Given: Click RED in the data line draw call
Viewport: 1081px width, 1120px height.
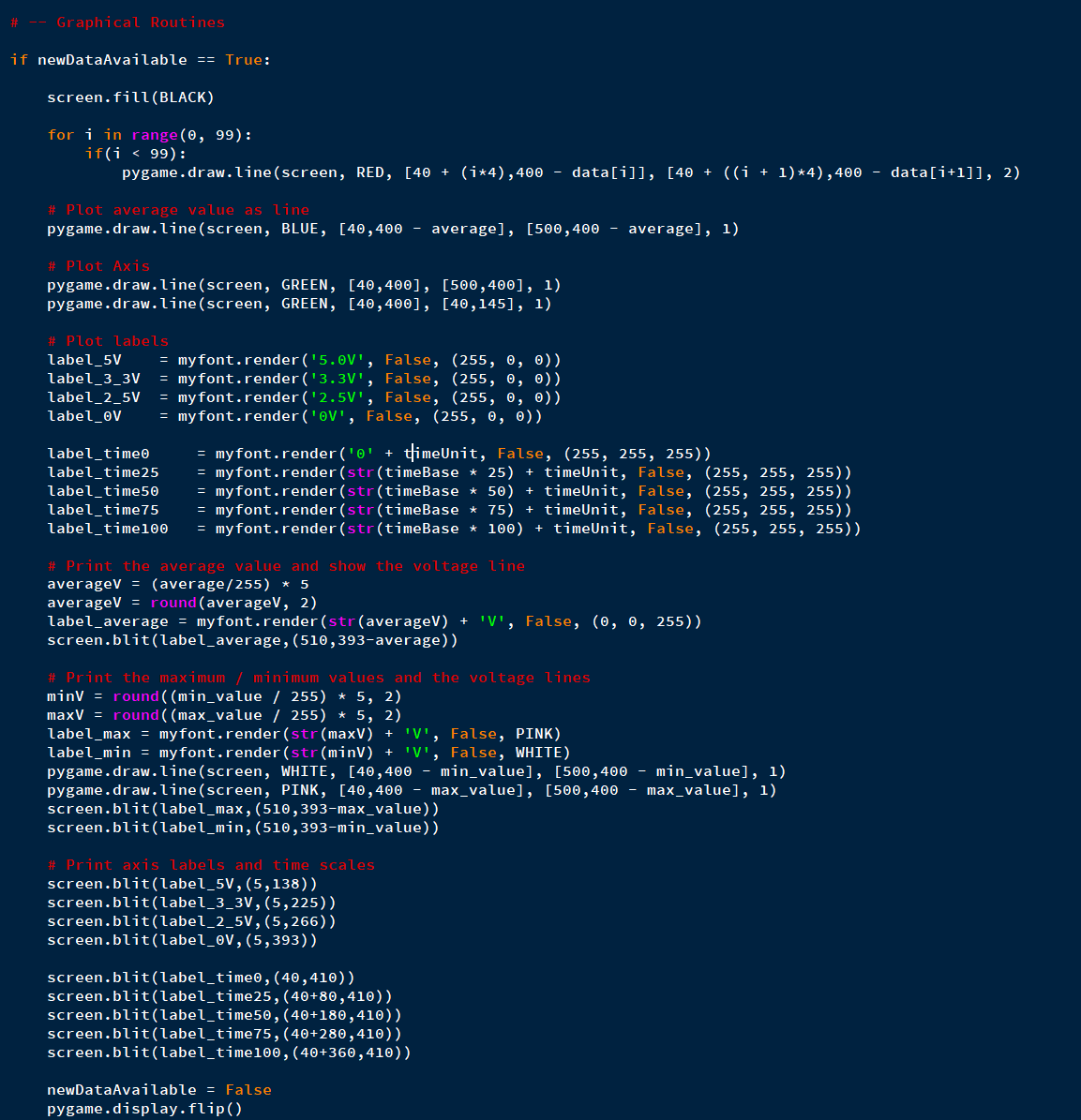Looking at the screenshot, I should pos(370,172).
